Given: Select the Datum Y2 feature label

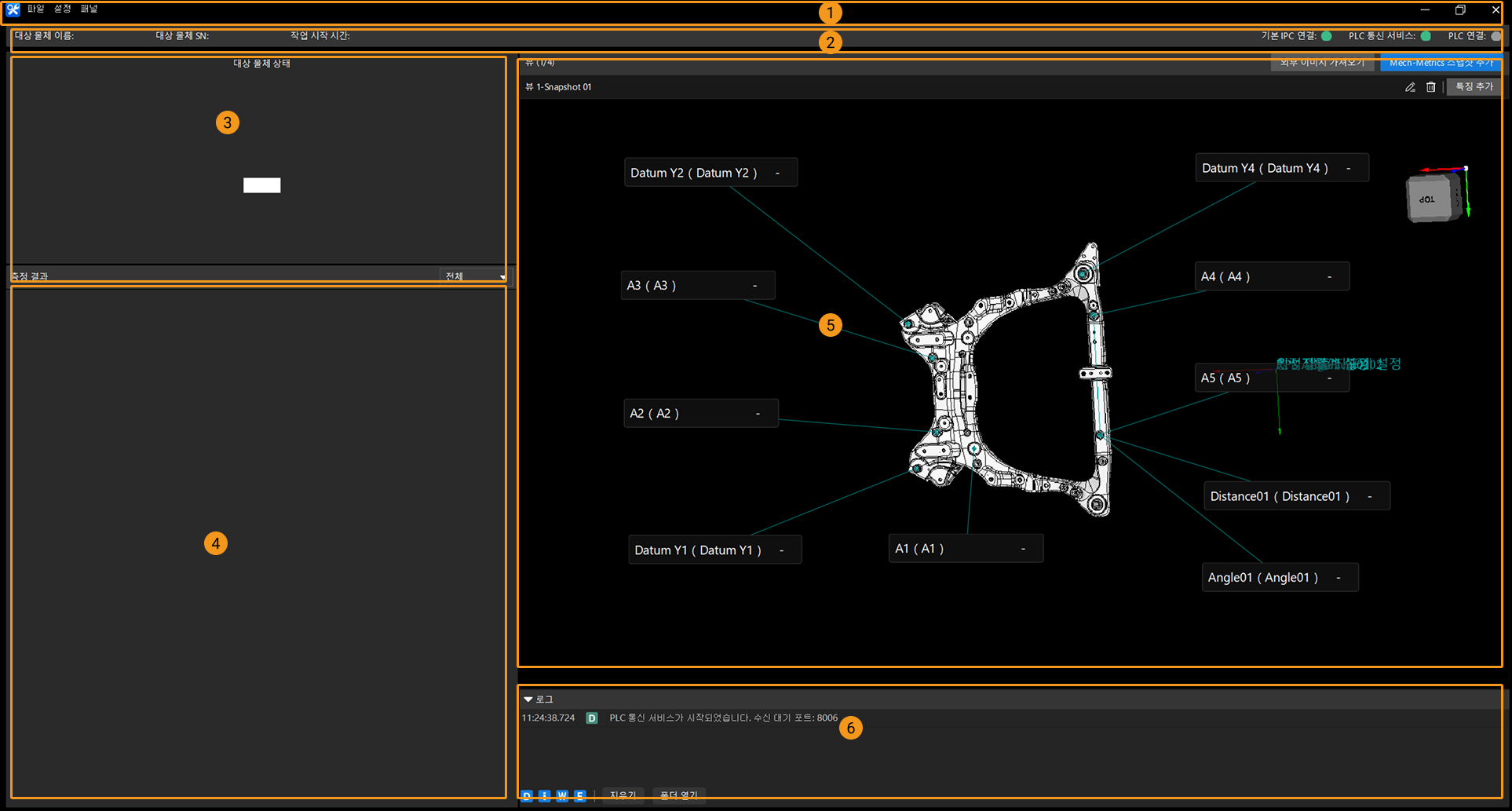Looking at the screenshot, I should tap(711, 173).
